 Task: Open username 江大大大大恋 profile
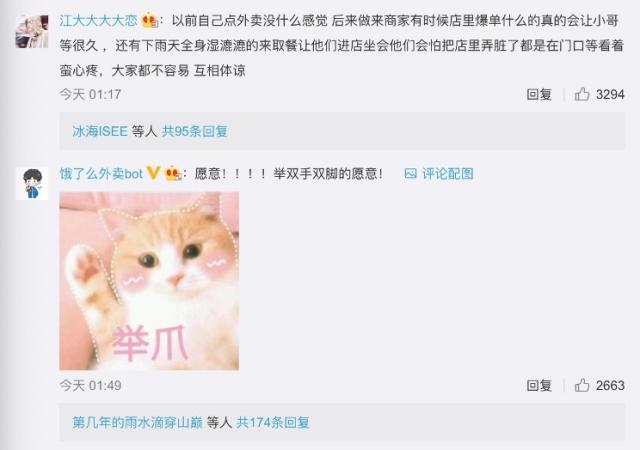pos(98,20)
